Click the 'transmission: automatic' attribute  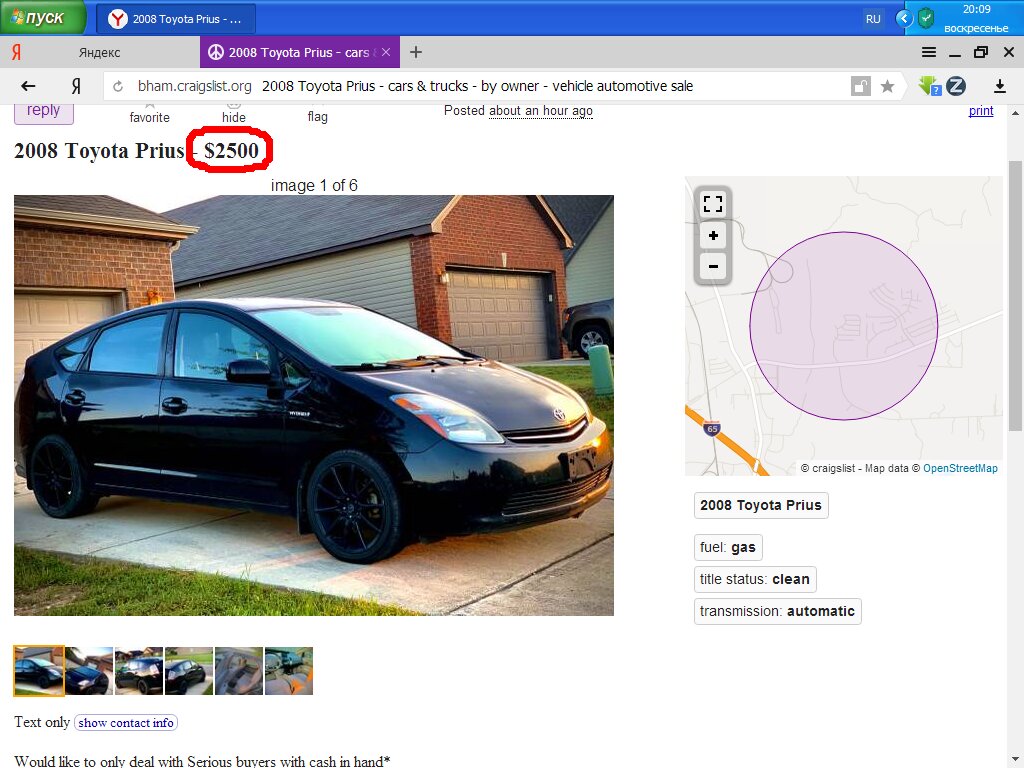pyautogui.click(x=777, y=611)
